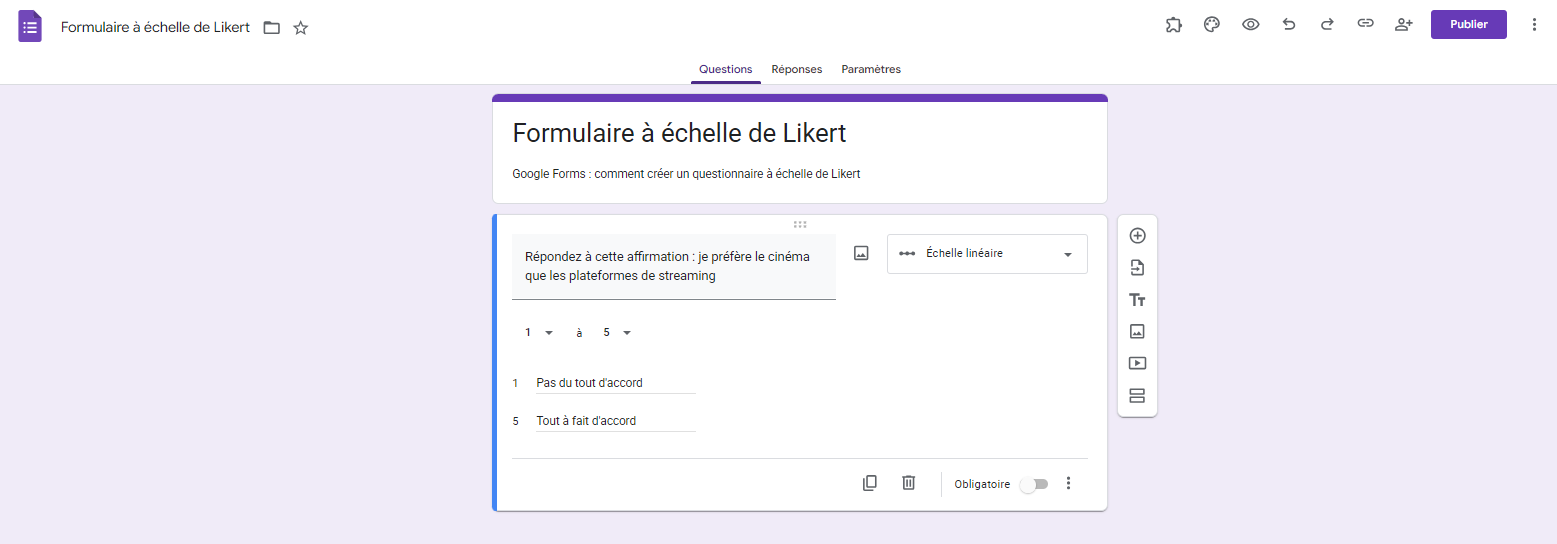The image size is (1557, 544).
Task: Switch to the Réponses tab
Action: [x=796, y=70]
